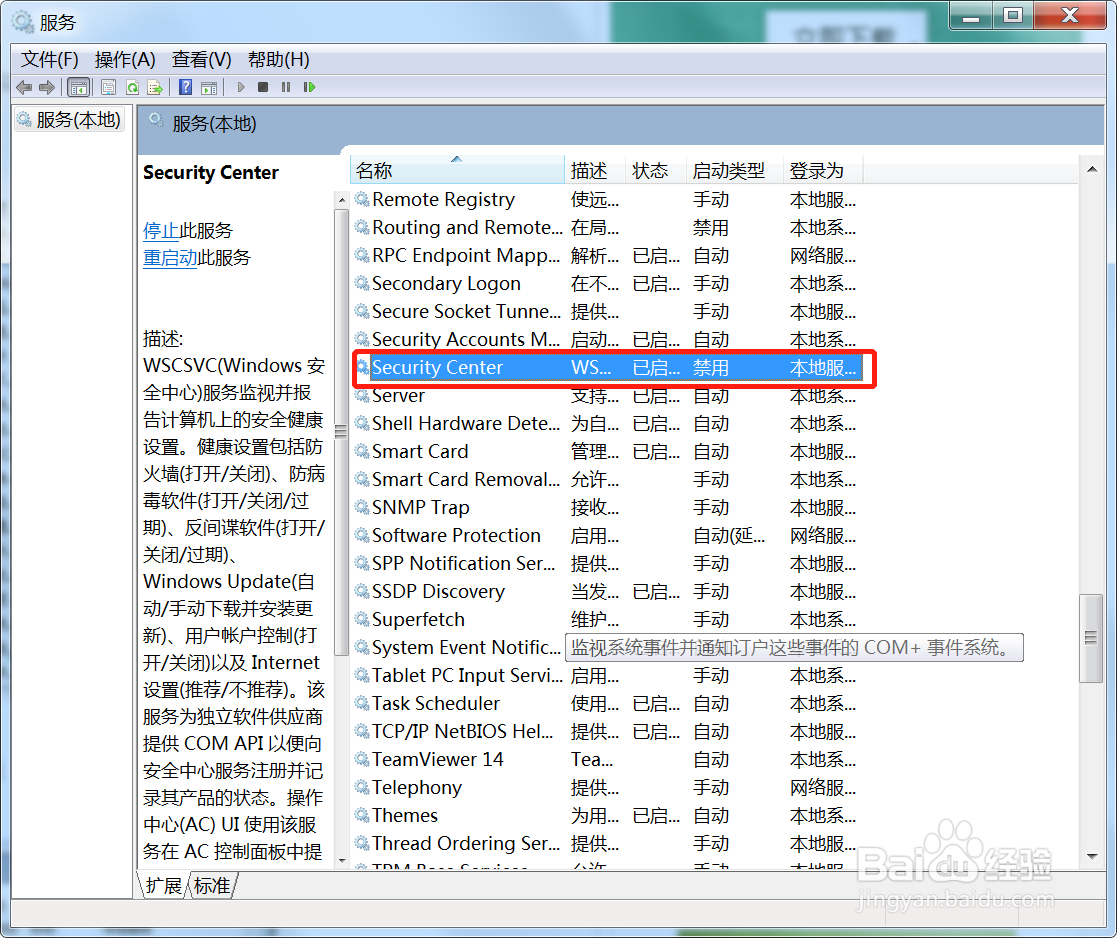This screenshot has height=938, width=1117.
Task: Toggle show/hide console tree button
Action: (x=78, y=88)
